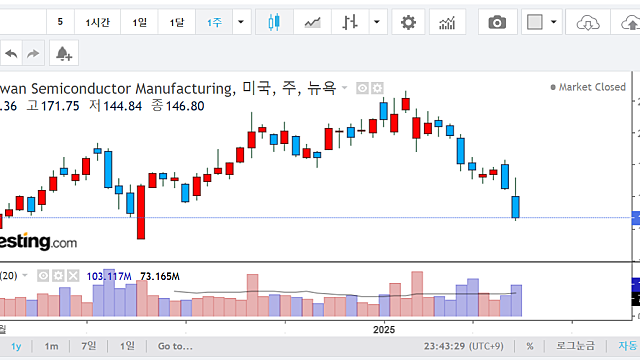Toggle 자동 auto scale
Image resolution: width=640 pixels, height=360 pixels.
pyautogui.click(x=627, y=346)
